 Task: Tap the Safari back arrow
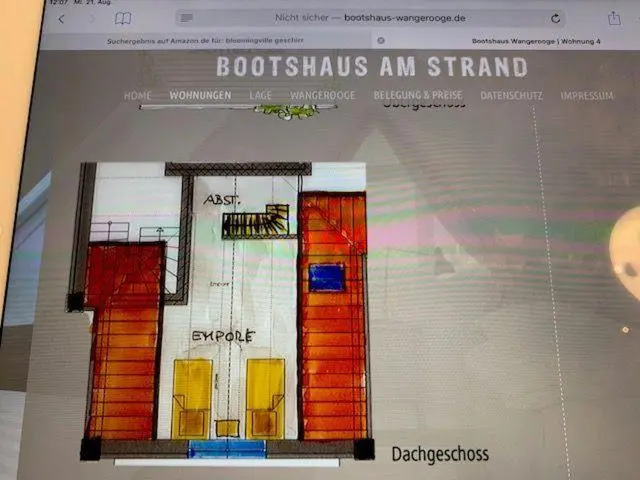[62, 19]
